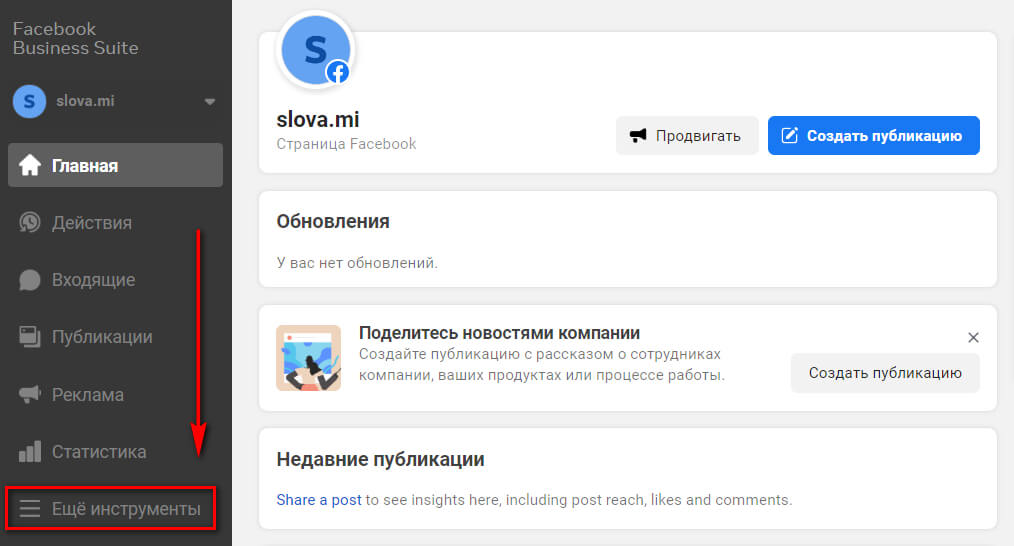The image size is (1014, 546).
Task: Click the company news illustration thumbnail
Action: (x=308, y=358)
